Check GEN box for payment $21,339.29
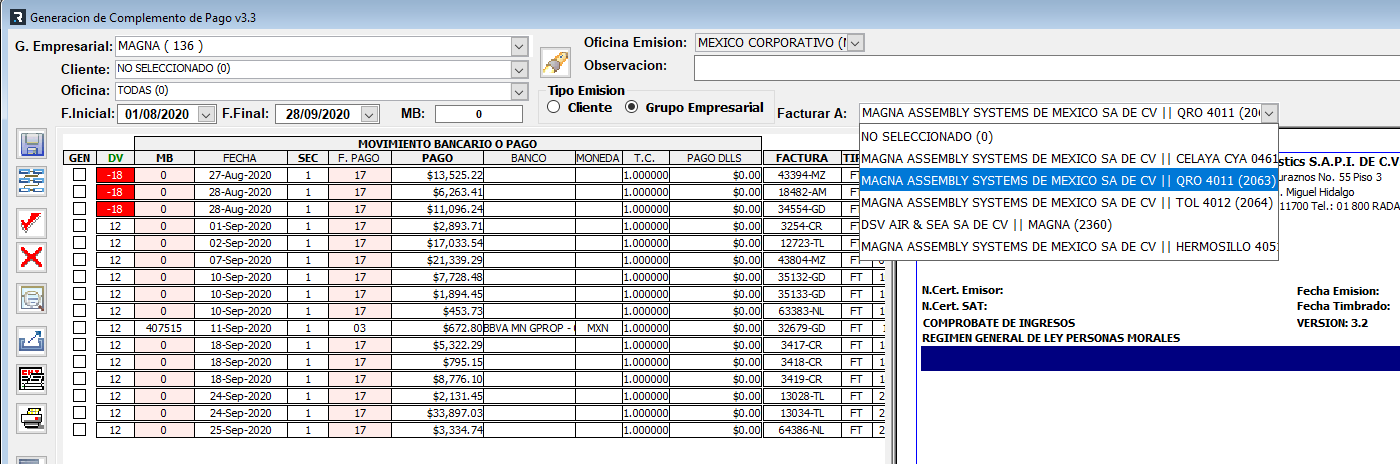 [79, 260]
